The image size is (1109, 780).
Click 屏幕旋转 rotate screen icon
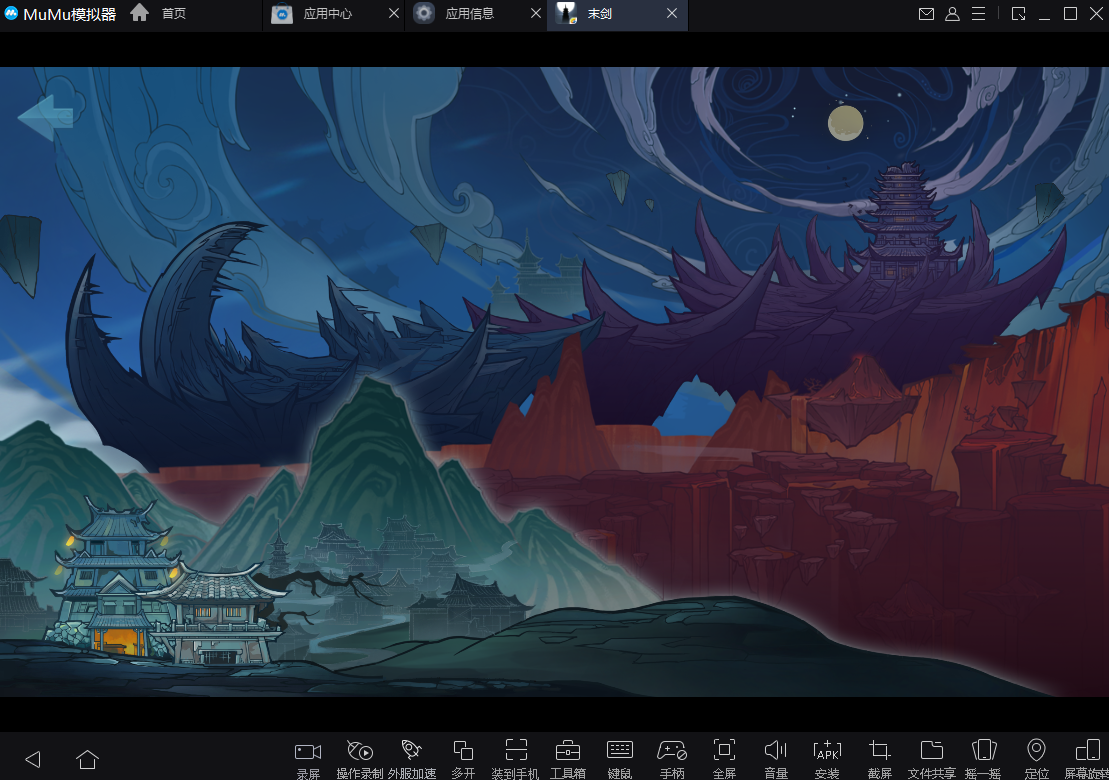[x=1087, y=759]
